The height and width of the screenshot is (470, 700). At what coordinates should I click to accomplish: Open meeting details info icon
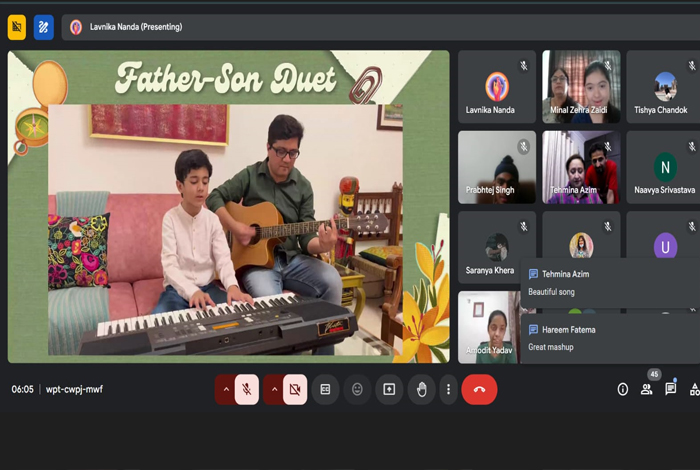tap(623, 390)
